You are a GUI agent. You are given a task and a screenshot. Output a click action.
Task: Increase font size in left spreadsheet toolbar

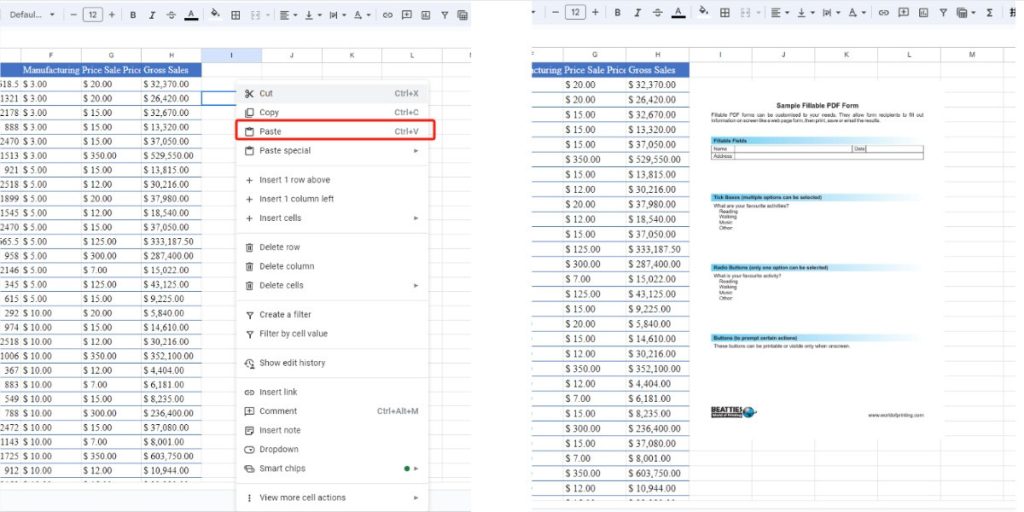(111, 14)
